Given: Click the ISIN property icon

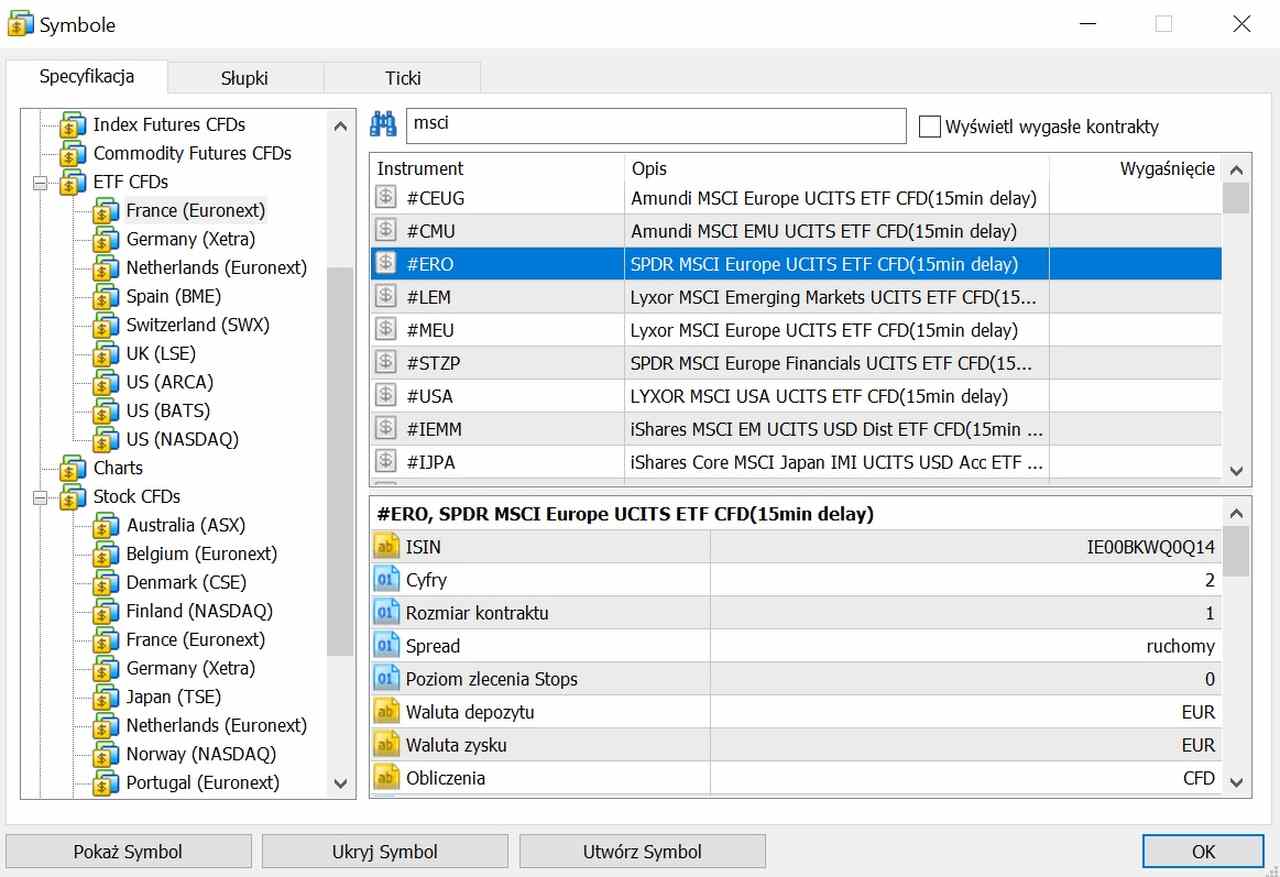Looking at the screenshot, I should (x=386, y=547).
